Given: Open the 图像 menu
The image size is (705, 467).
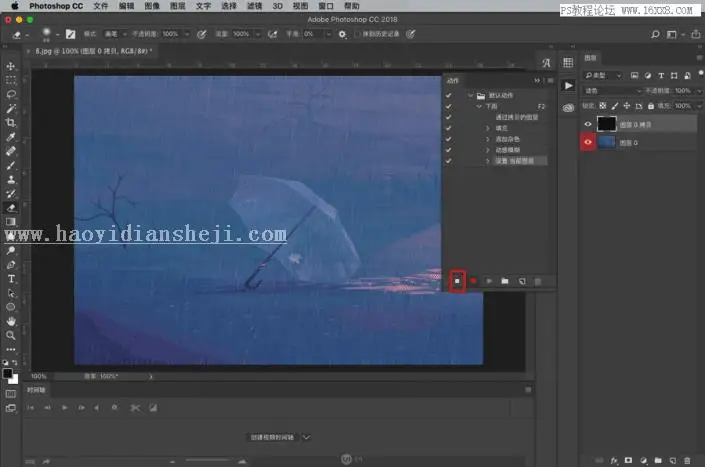Looking at the screenshot, I should (x=152, y=6).
